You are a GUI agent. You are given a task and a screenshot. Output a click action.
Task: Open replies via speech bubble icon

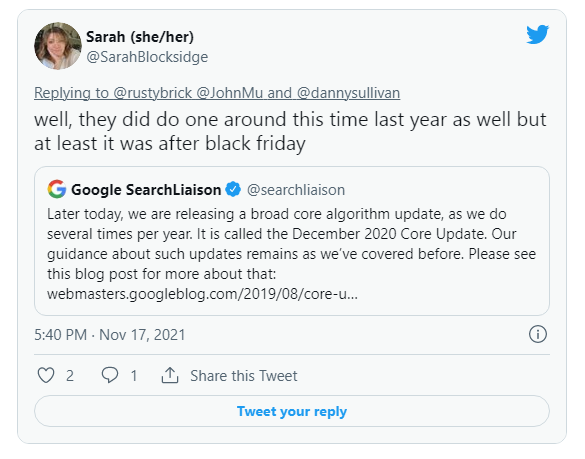click(x=110, y=375)
